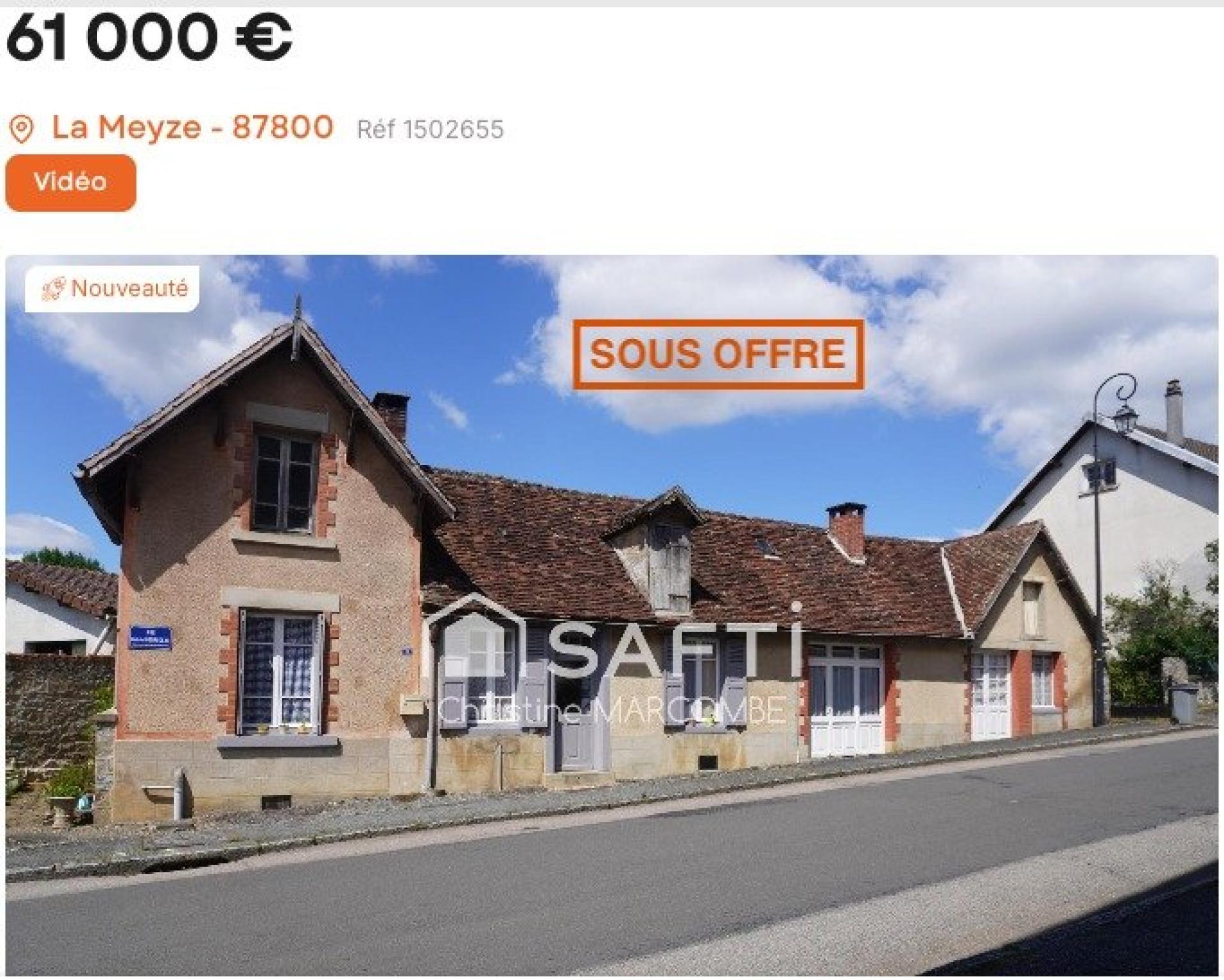Click the large white double door in the photo

point(846,699)
